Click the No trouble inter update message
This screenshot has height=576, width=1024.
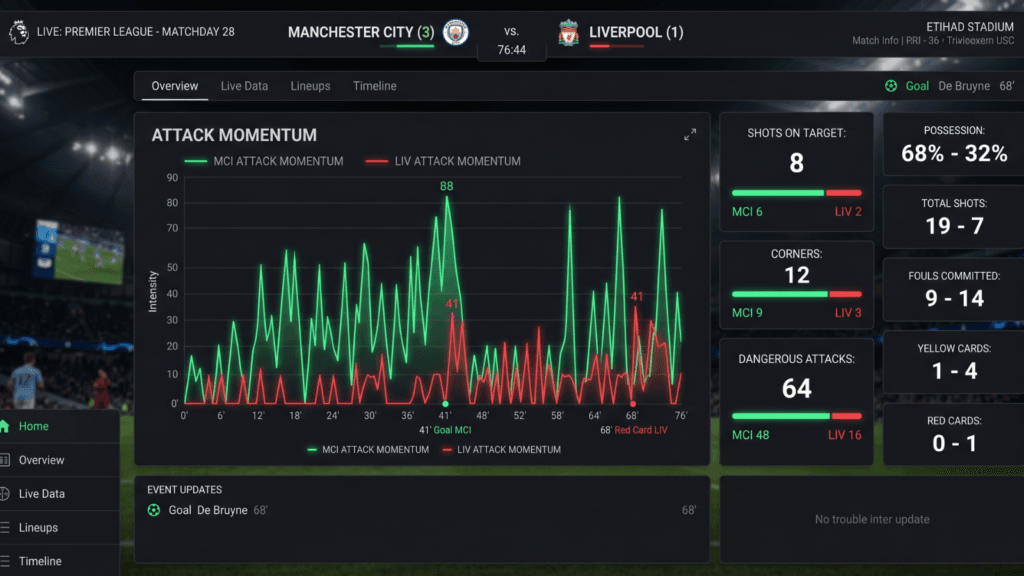point(872,520)
